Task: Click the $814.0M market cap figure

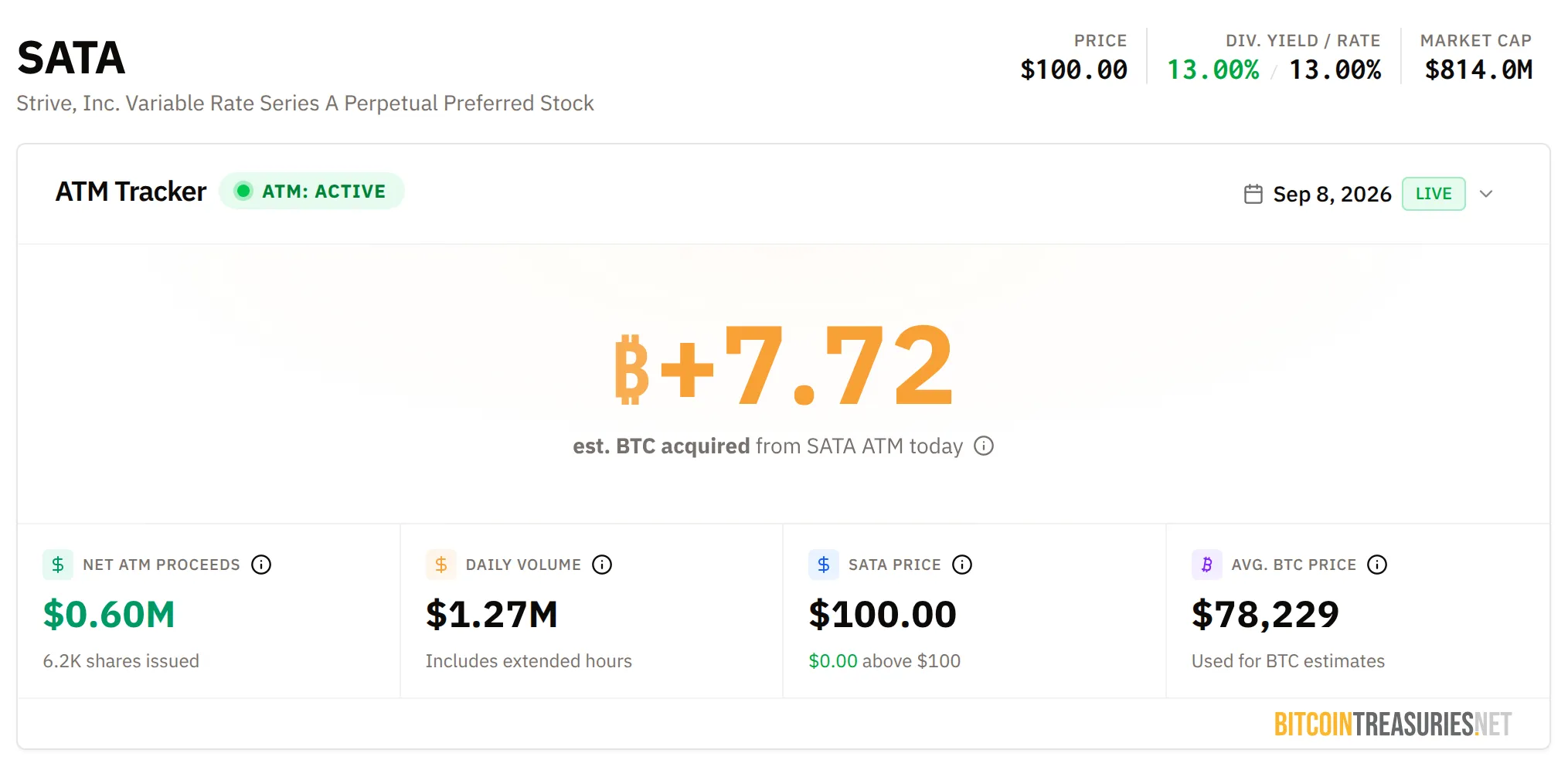Action: (1478, 70)
